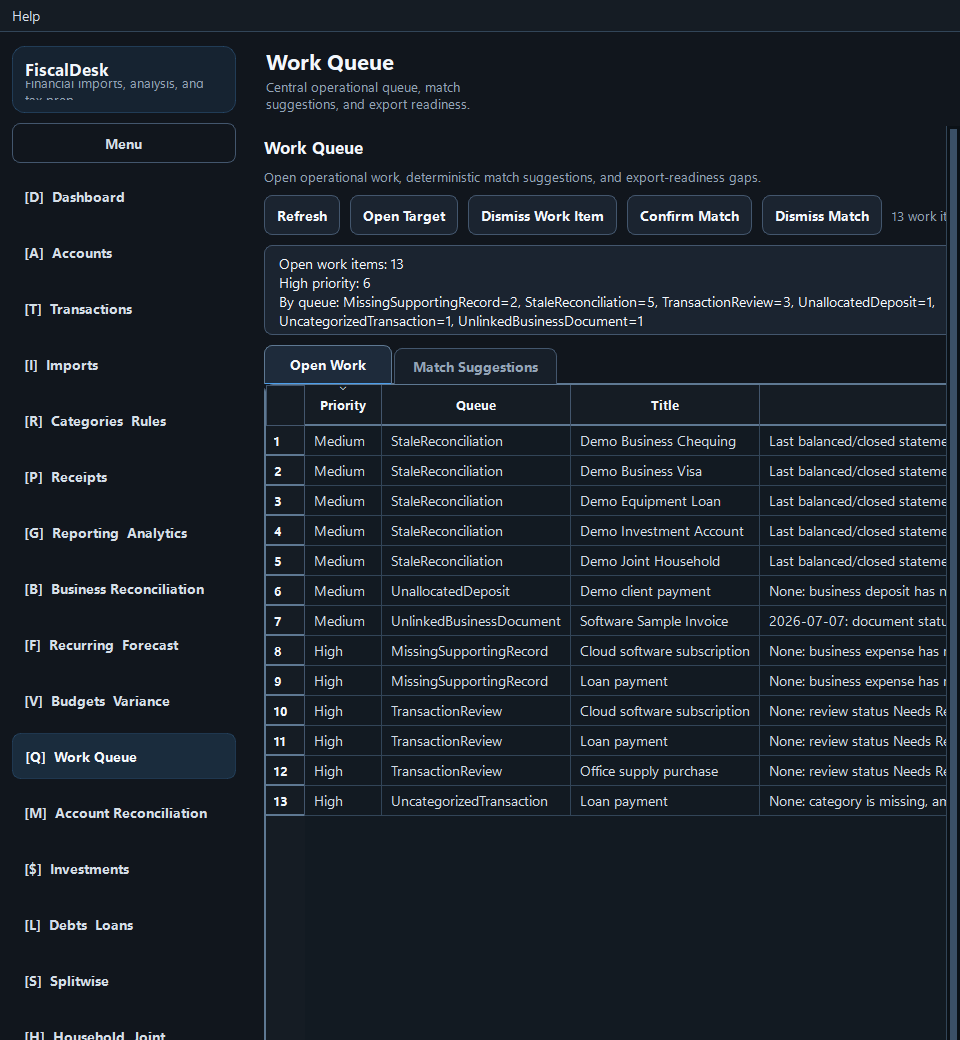Click Loan payment title in row 9
Screen dimensions: 960x1040
665,681
